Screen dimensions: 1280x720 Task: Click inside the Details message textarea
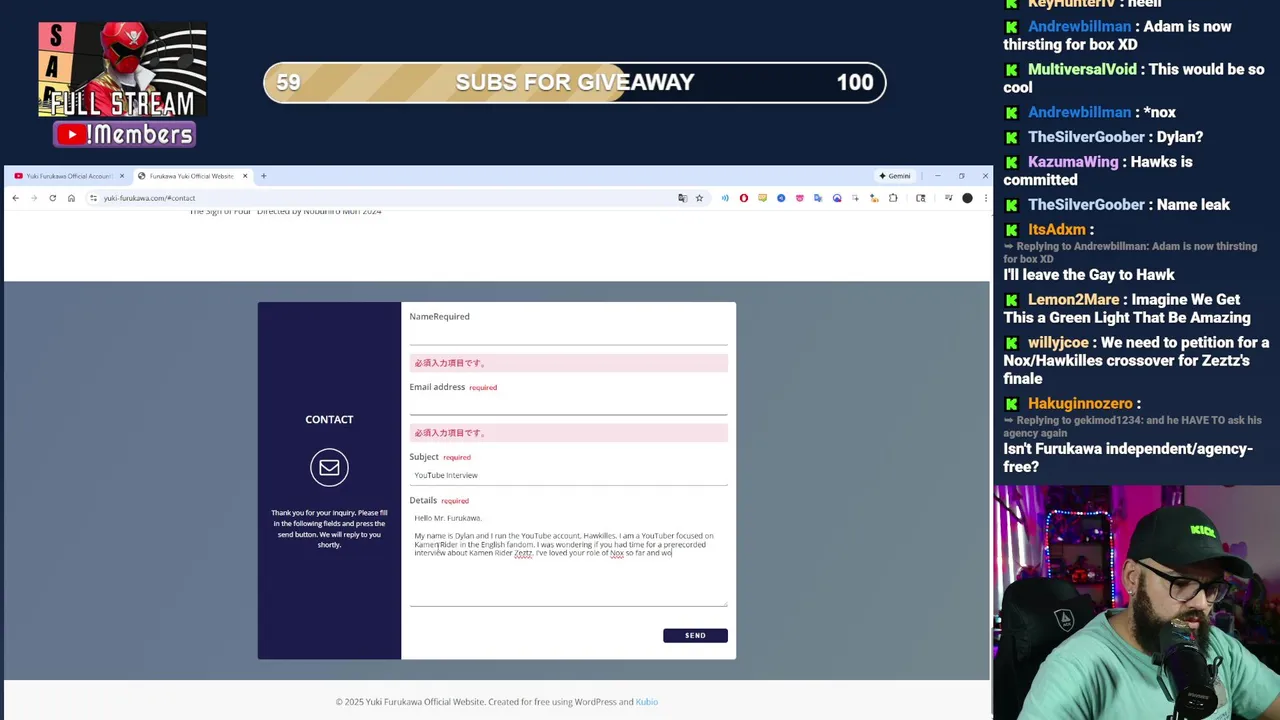pyautogui.click(x=568, y=557)
